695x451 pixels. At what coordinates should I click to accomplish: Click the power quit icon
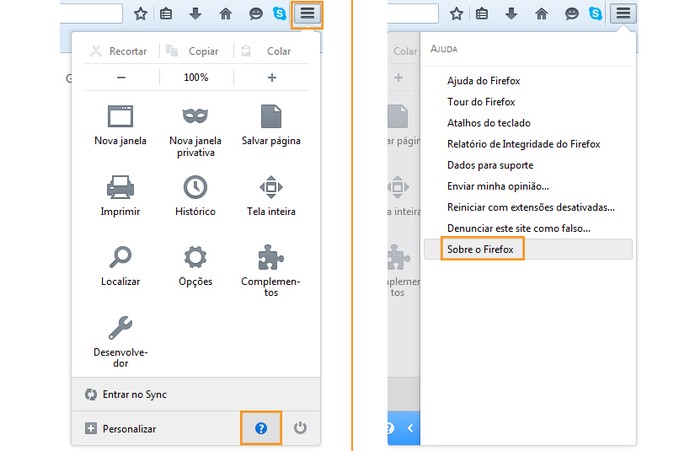300,428
